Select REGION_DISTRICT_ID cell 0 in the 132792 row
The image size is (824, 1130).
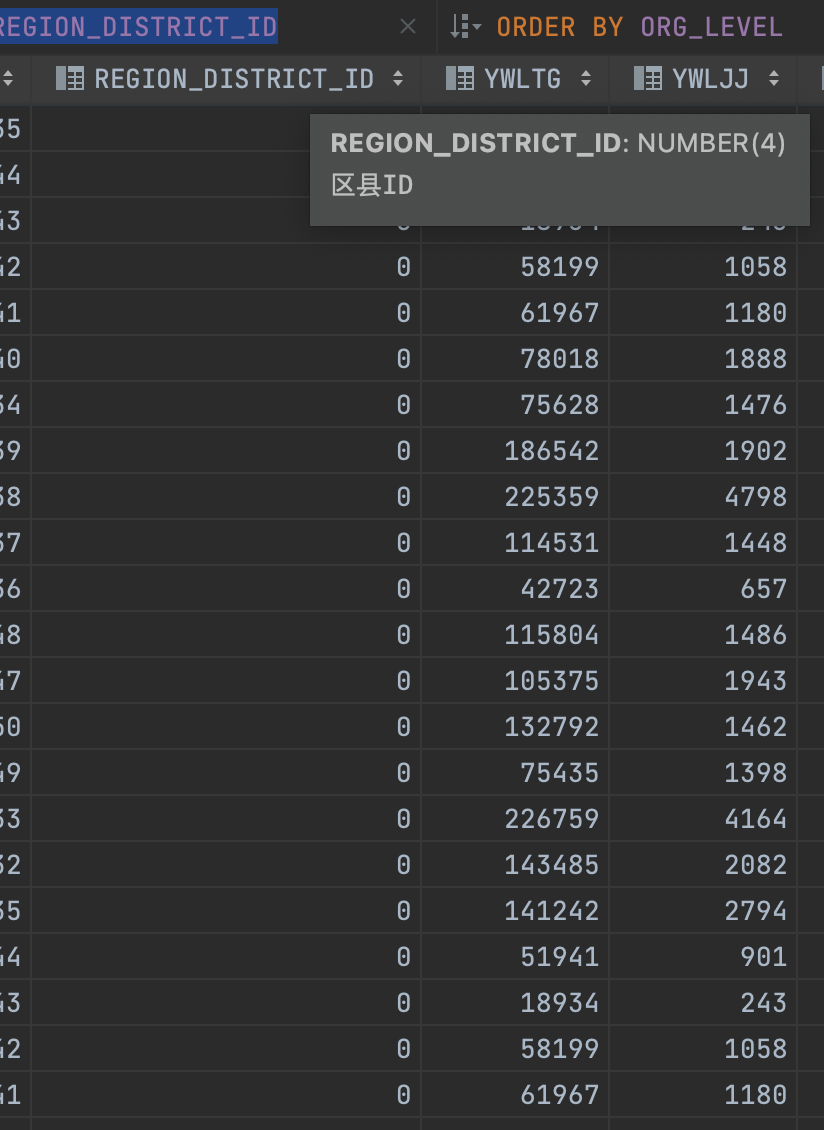click(226, 726)
